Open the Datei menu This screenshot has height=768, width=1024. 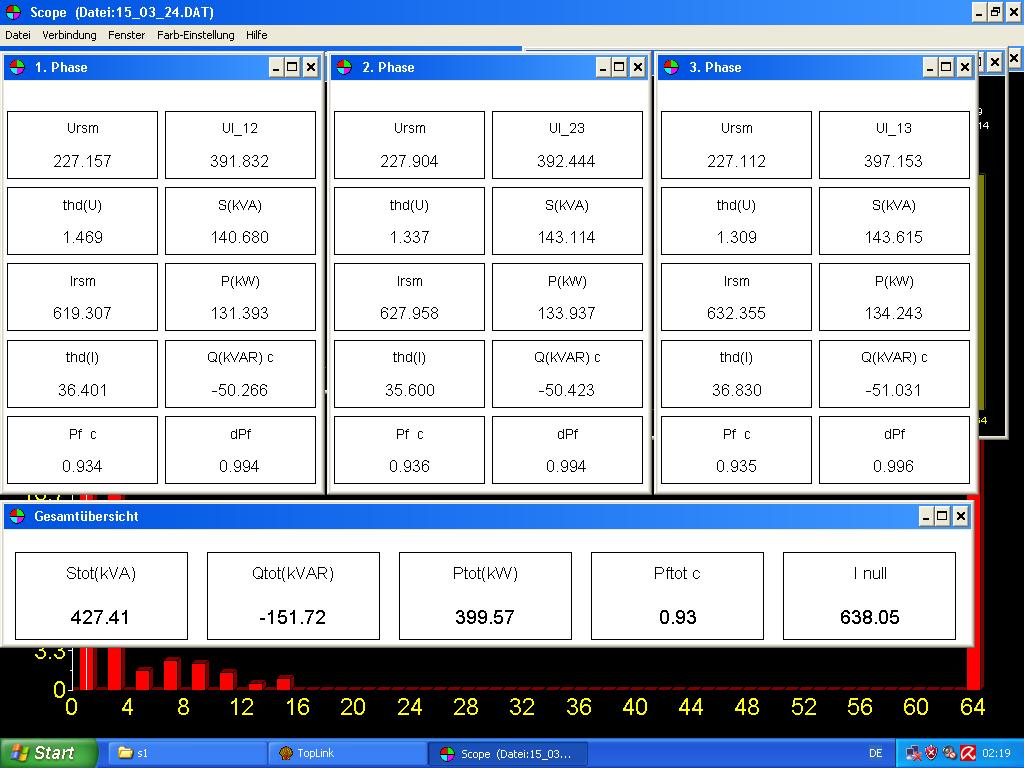[x=18, y=35]
